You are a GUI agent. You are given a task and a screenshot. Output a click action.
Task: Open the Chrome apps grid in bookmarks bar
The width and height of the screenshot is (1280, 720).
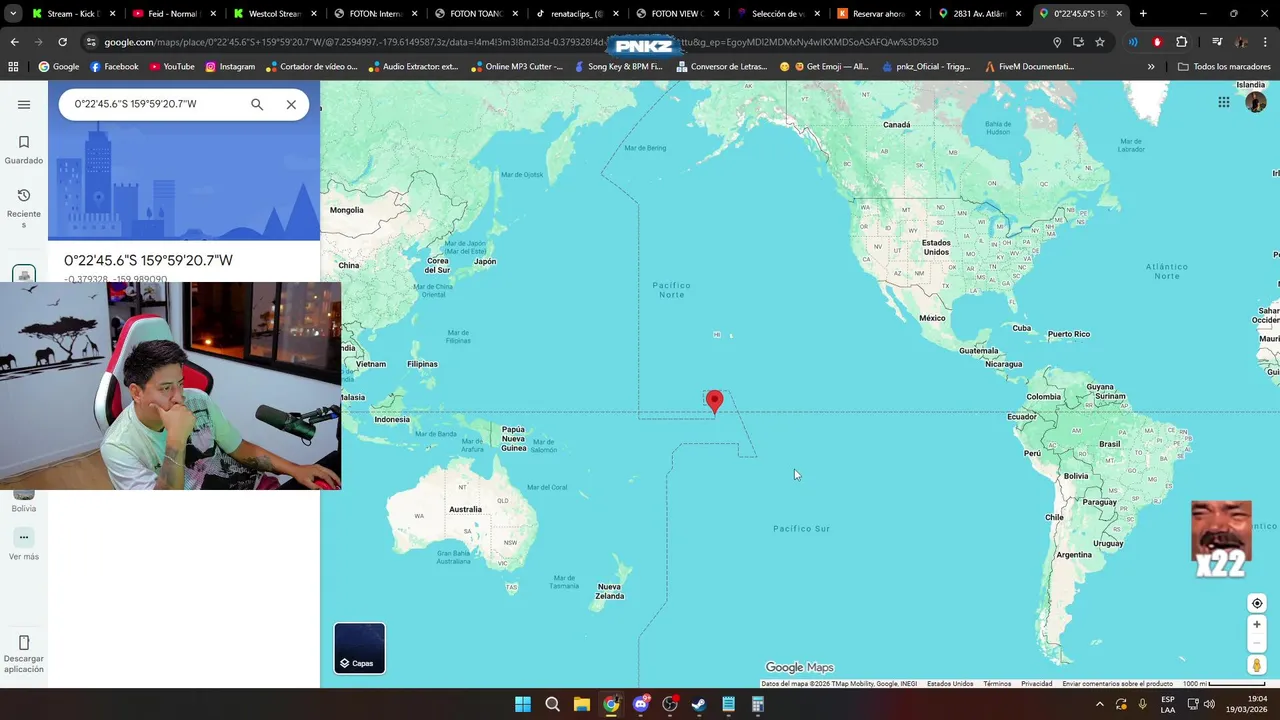point(13,67)
